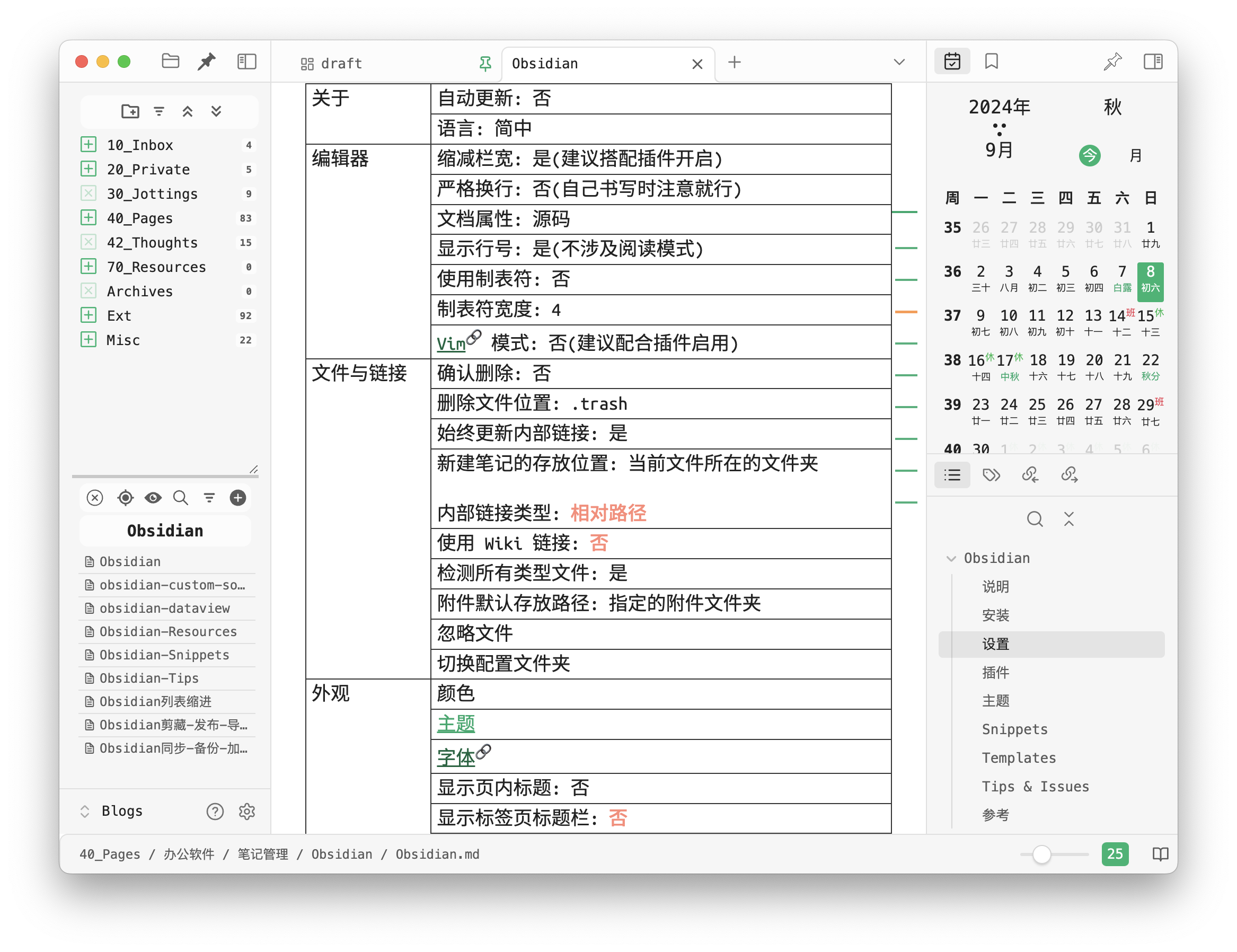Click the bookmarks icon in right sidebar

(991, 61)
